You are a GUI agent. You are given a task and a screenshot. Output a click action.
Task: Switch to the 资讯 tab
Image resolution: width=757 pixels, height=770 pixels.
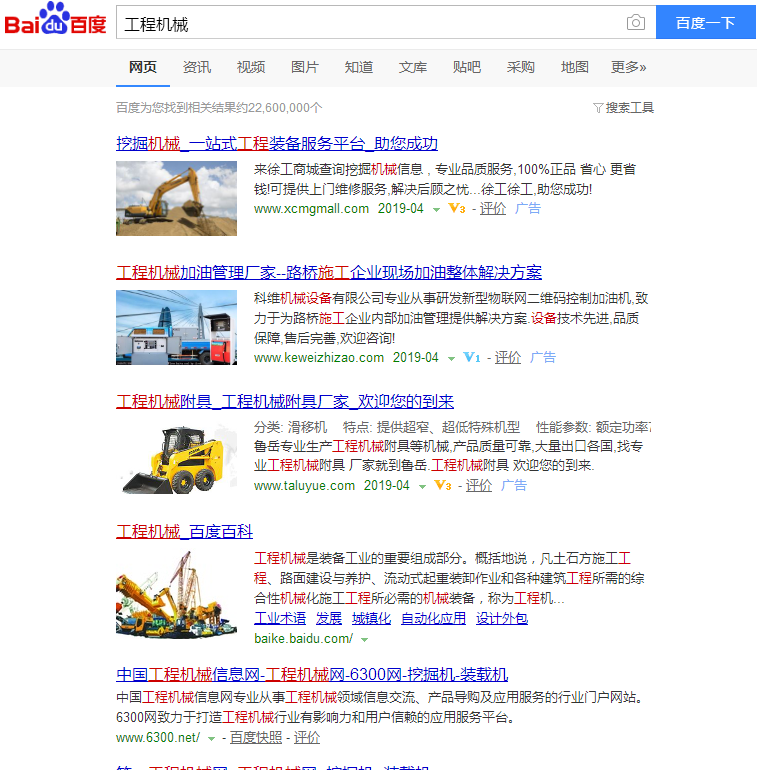point(197,67)
